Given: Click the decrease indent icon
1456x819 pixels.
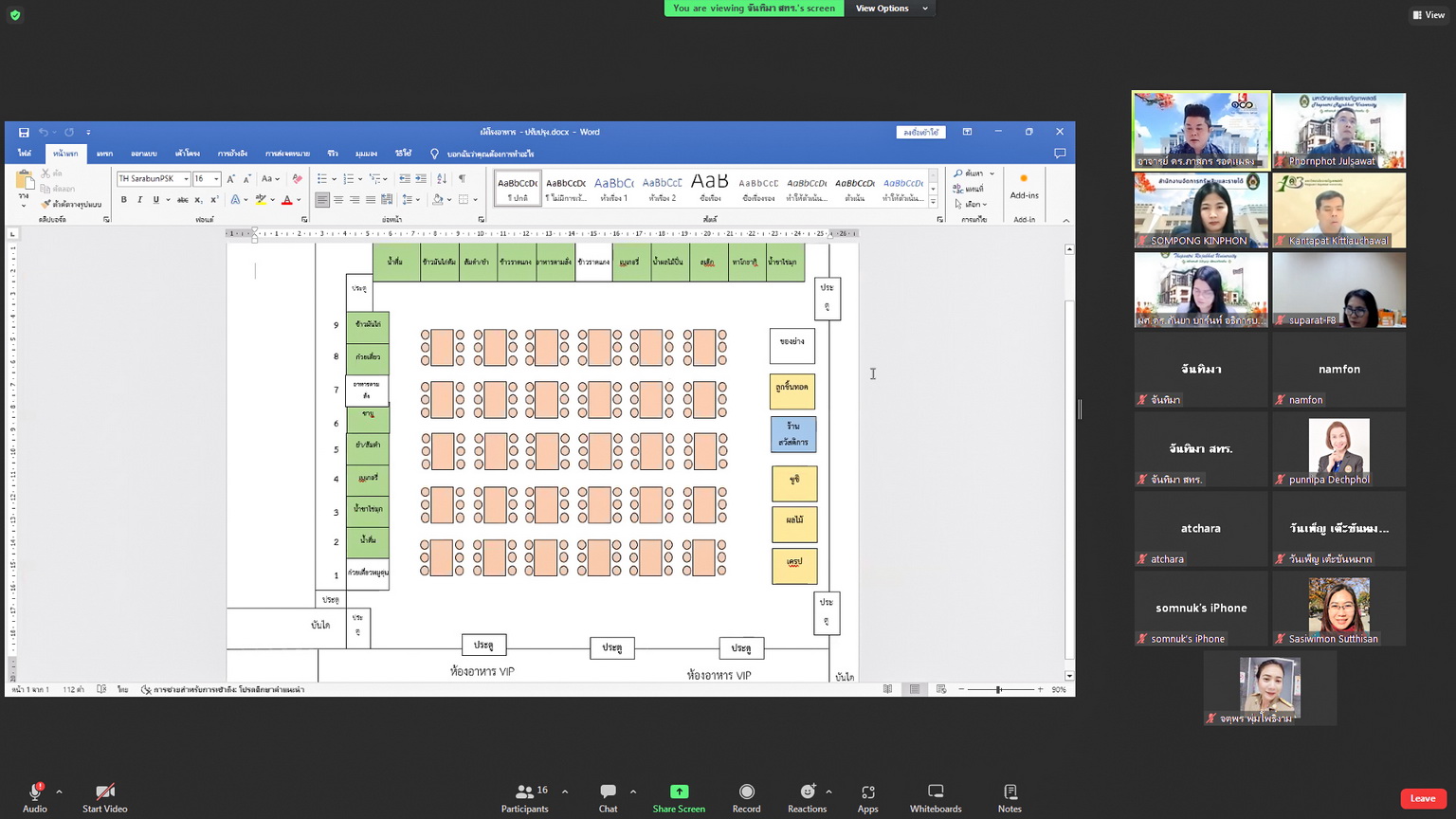Looking at the screenshot, I should tap(405, 178).
